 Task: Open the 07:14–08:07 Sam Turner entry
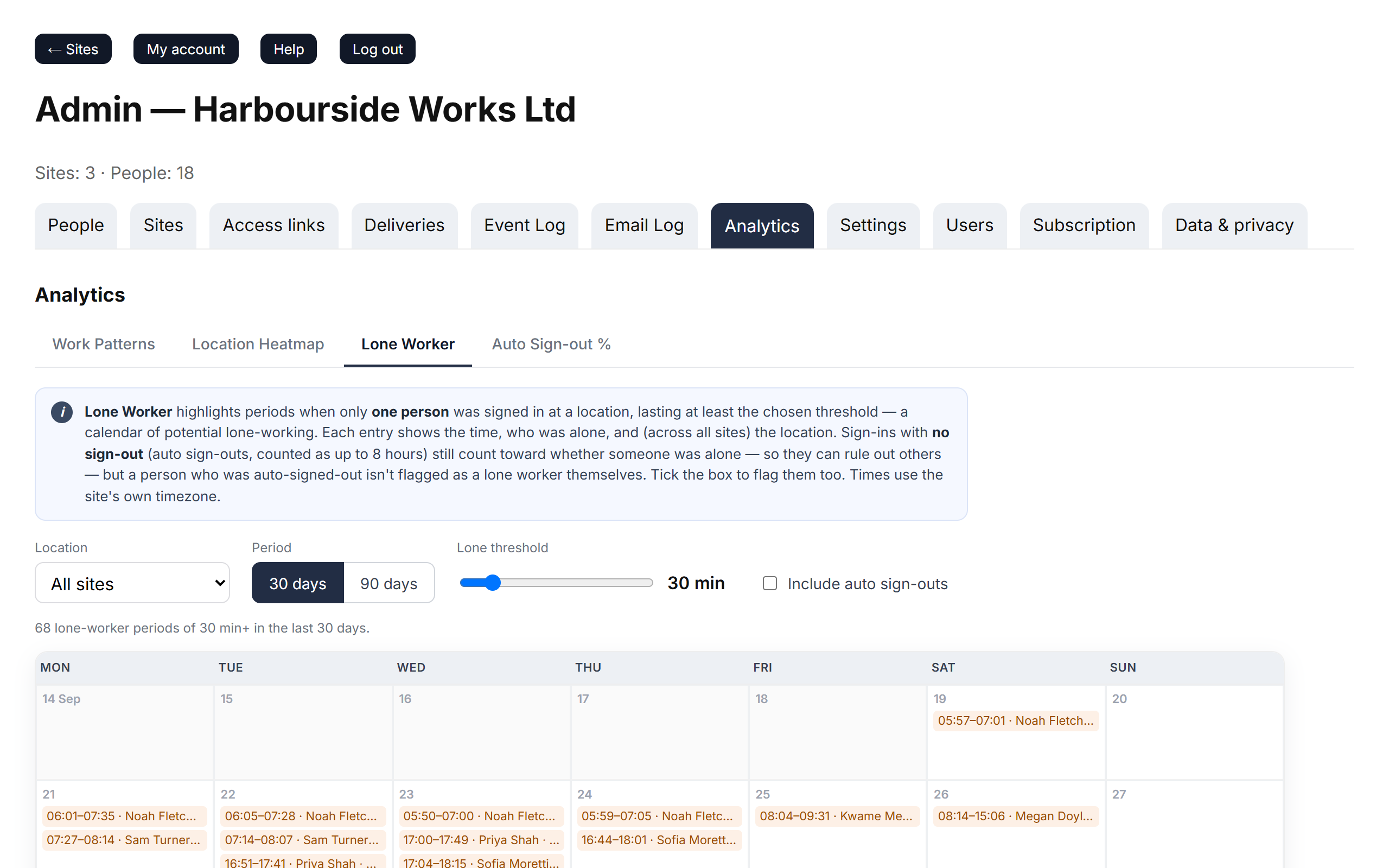[x=302, y=840]
